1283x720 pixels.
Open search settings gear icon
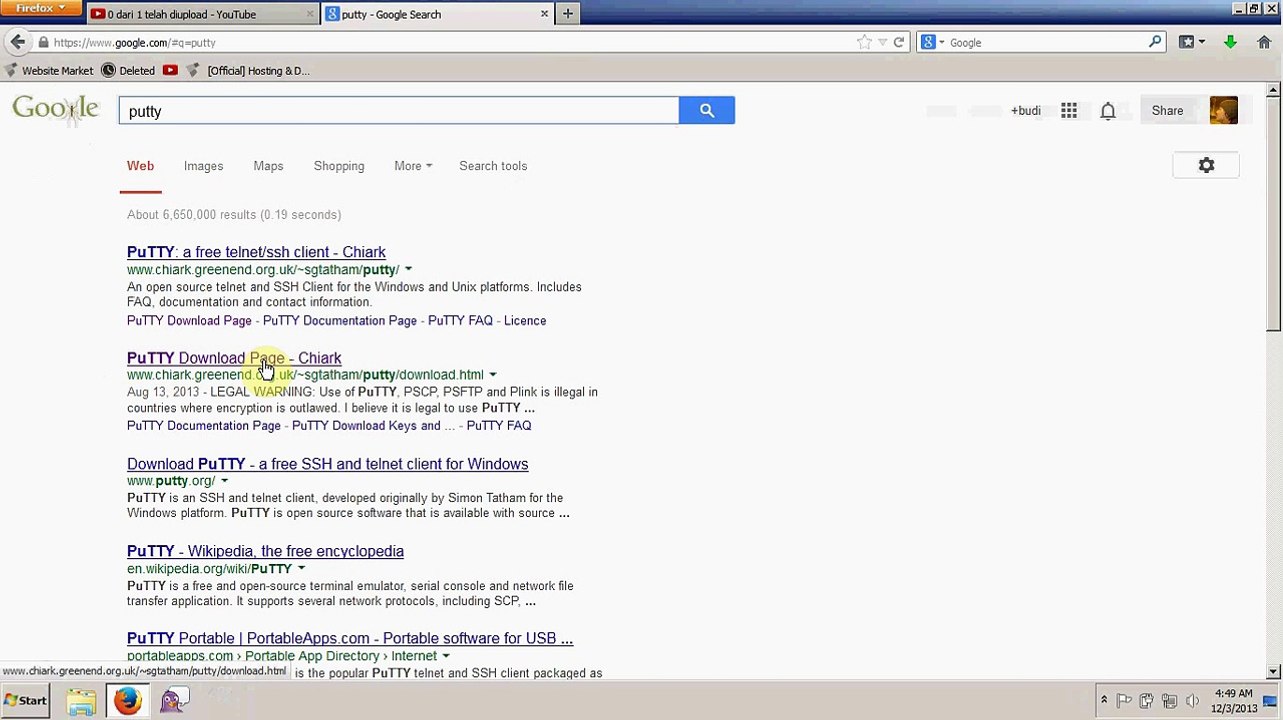click(x=1206, y=166)
